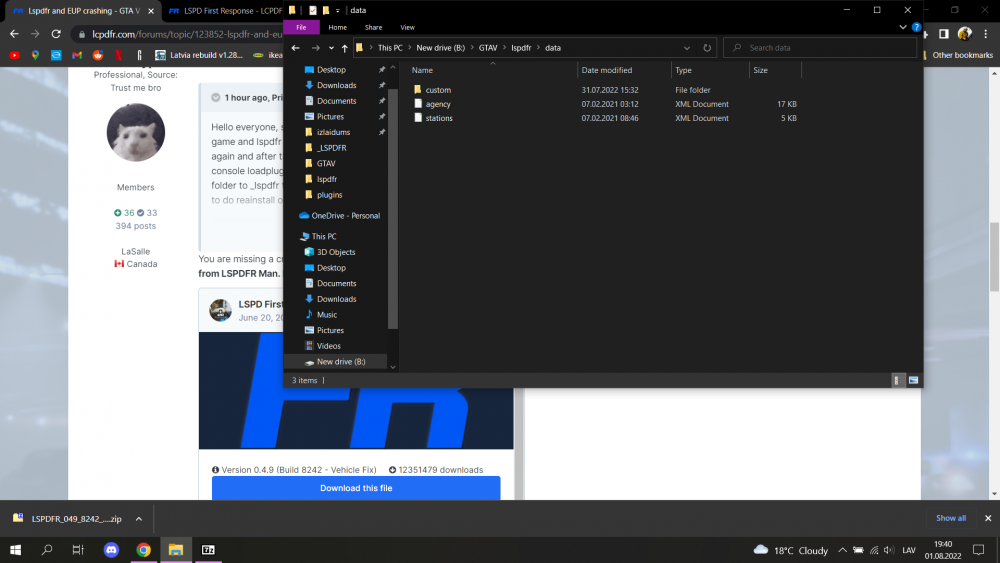Viewport: 1000px width, 563px height.
Task: Go up one folder level
Action: pos(344,48)
